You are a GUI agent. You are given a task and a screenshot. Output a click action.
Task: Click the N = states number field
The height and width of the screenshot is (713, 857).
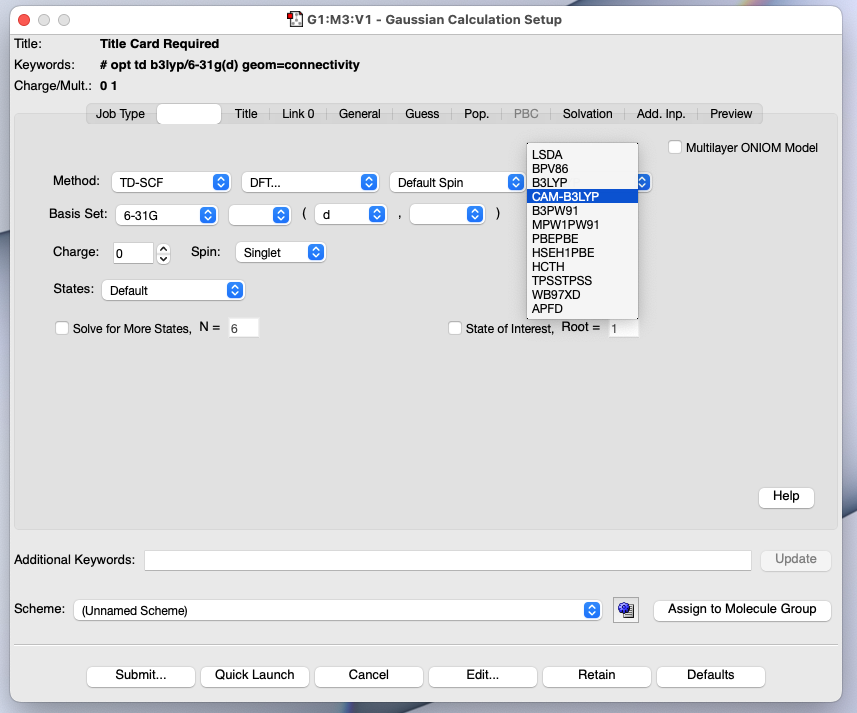(243, 328)
